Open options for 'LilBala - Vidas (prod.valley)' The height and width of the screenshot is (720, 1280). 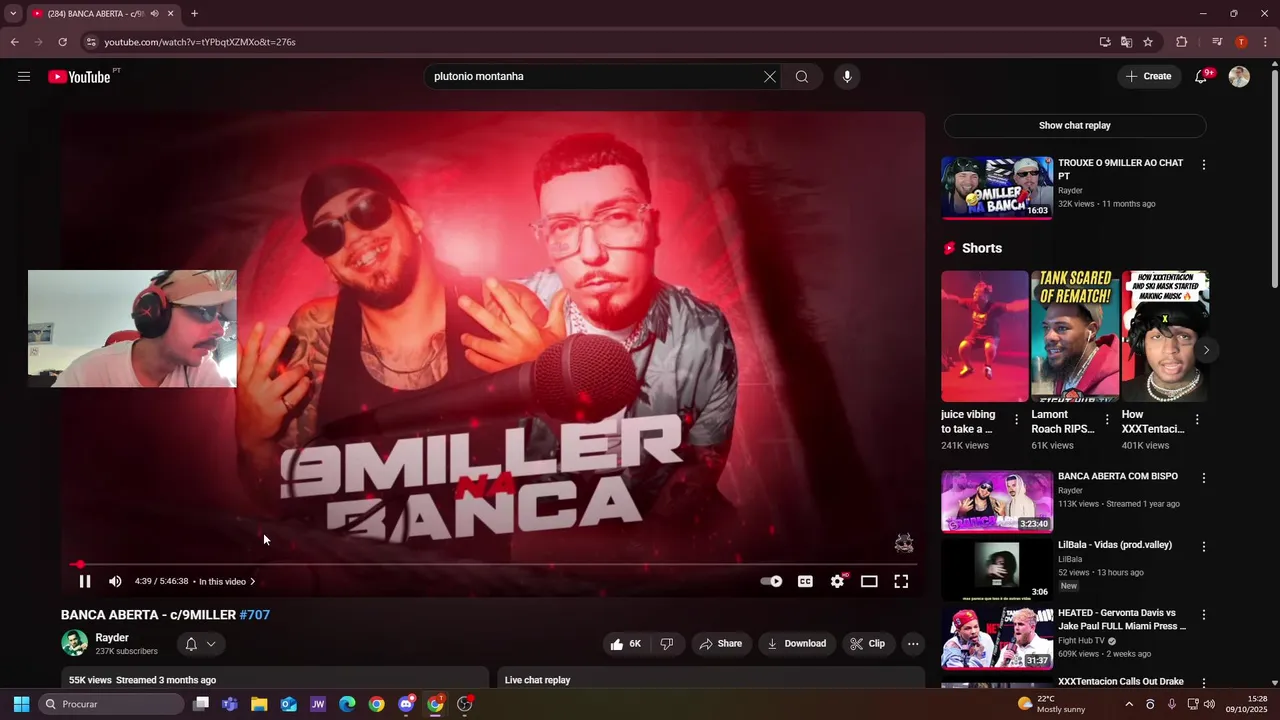1204,547
